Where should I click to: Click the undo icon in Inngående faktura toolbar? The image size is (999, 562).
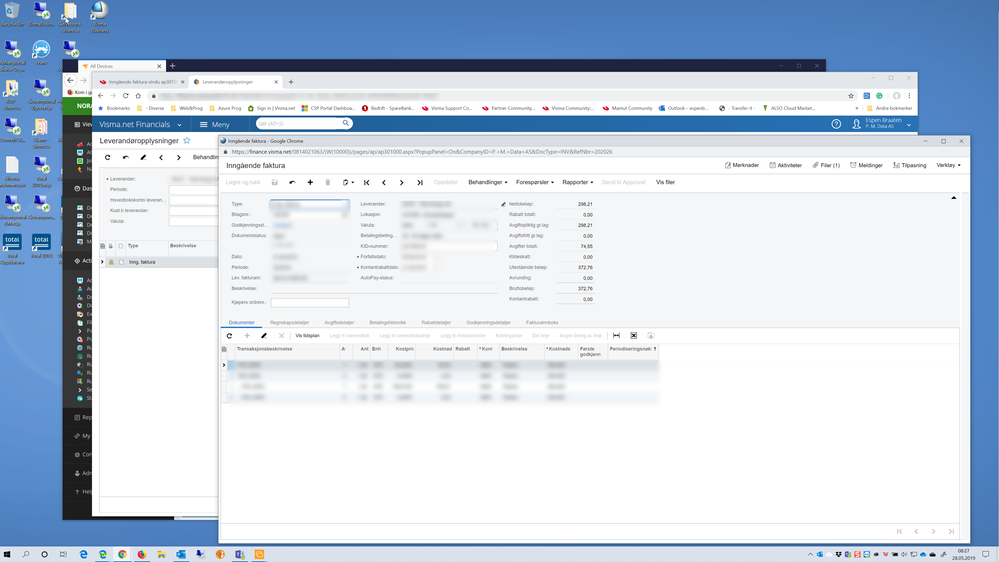(x=292, y=182)
